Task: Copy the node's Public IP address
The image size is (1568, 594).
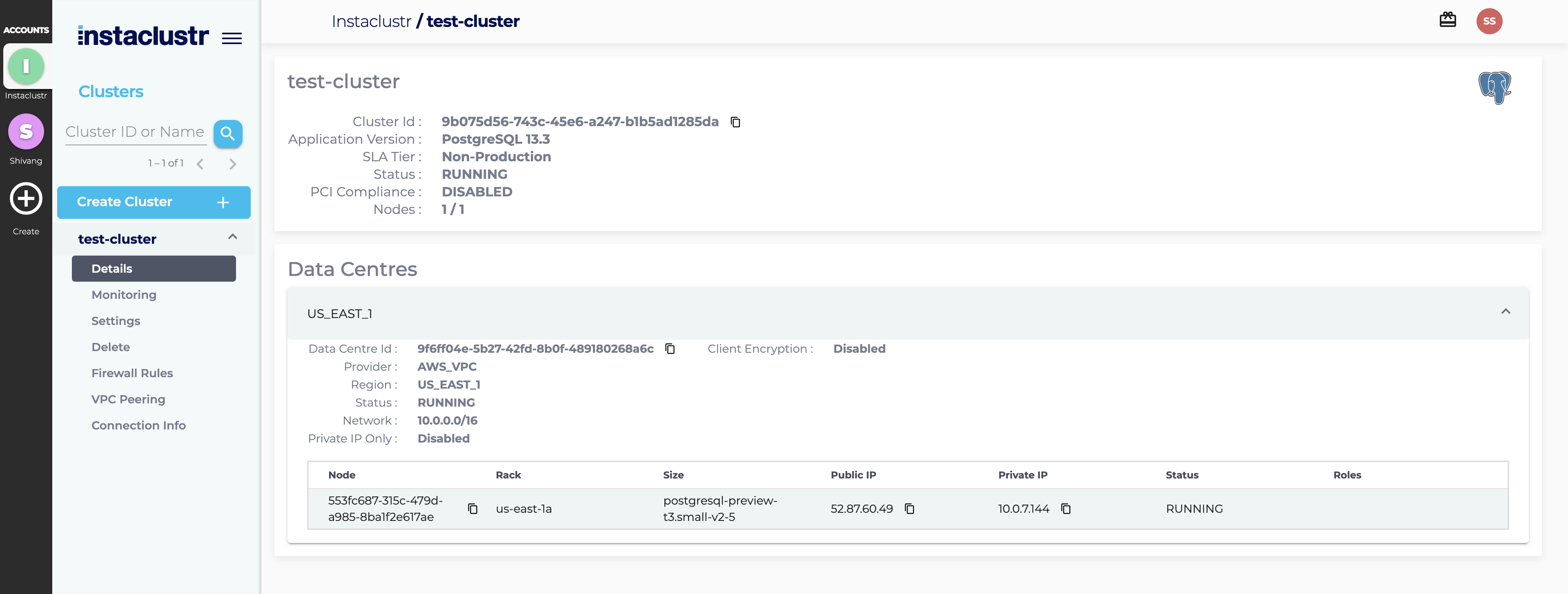Action: 909,509
